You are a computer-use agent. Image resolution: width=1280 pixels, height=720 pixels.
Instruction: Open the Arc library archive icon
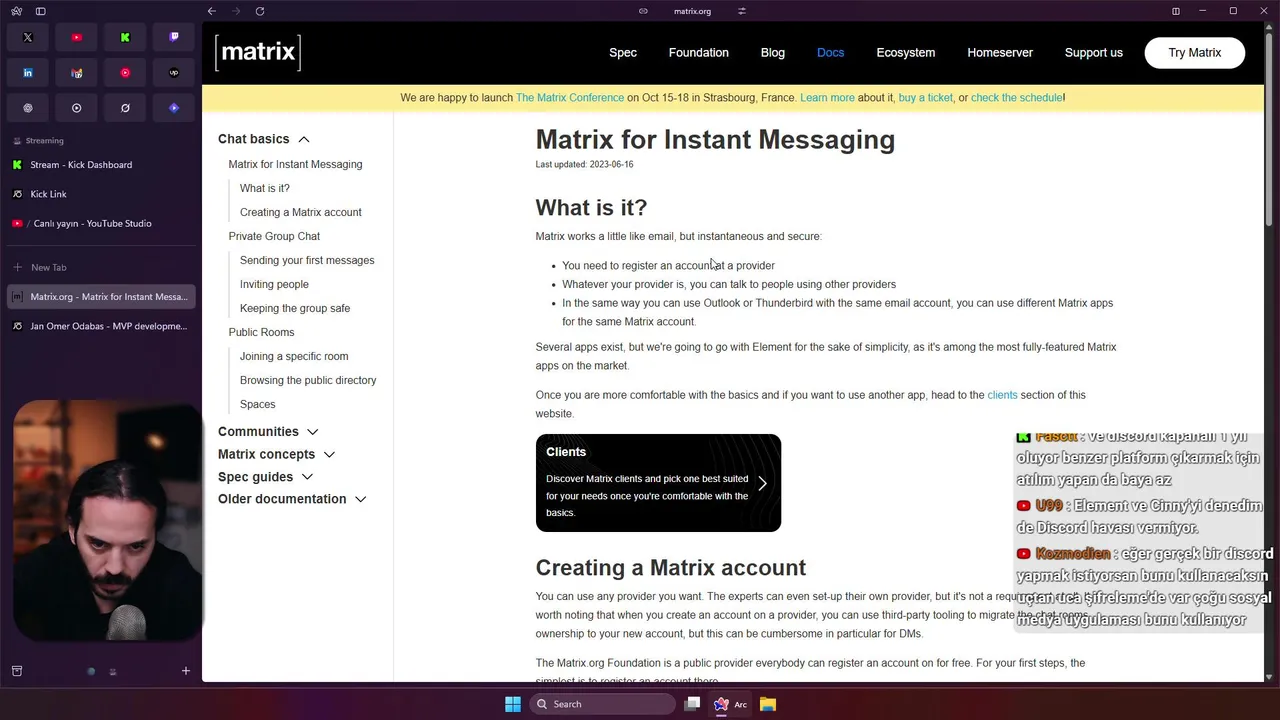tap(17, 671)
